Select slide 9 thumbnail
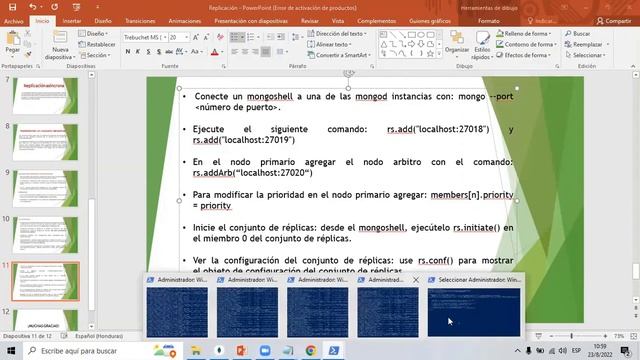Image resolution: width=640 pixels, height=360 pixels. pos(45,189)
